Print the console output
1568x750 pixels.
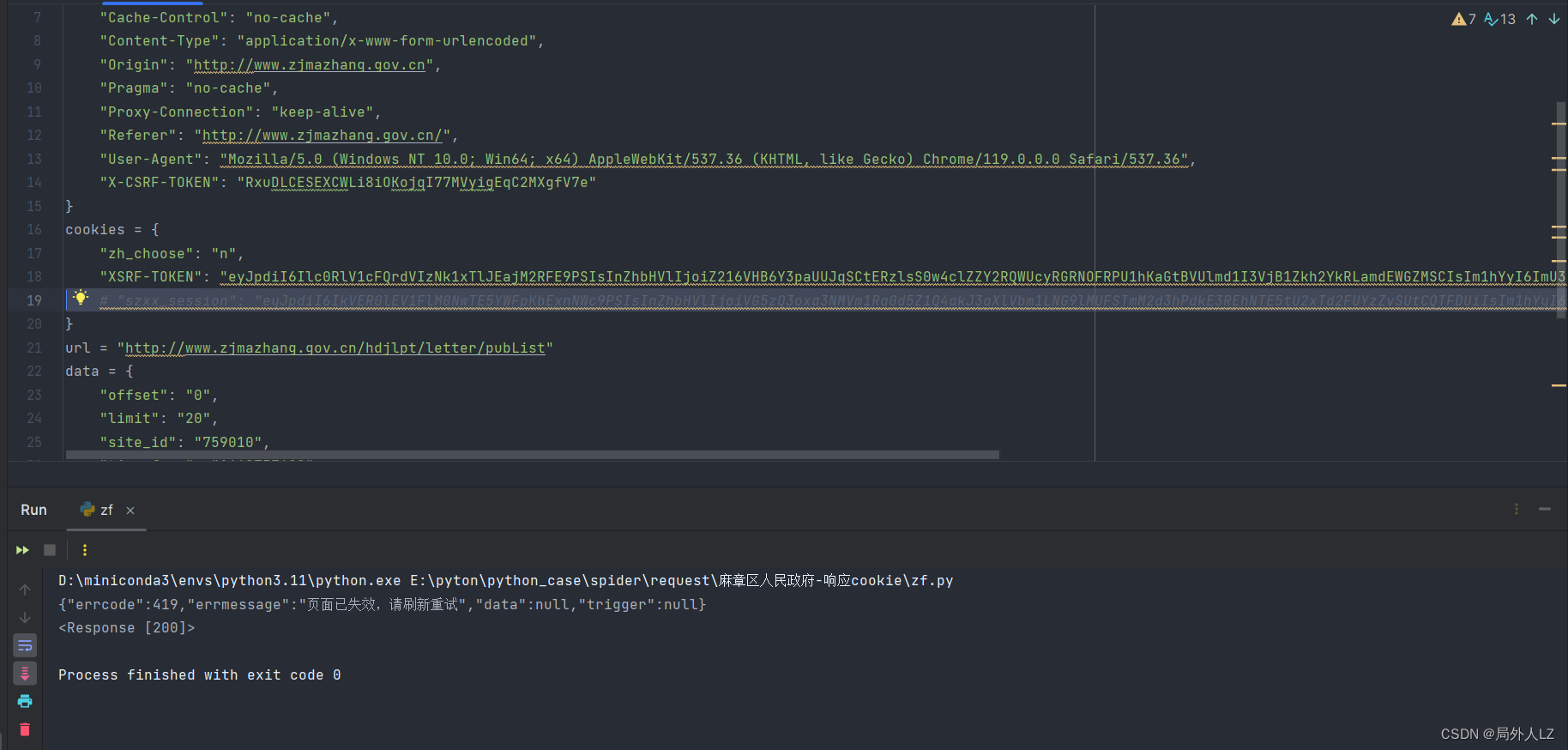(25, 701)
